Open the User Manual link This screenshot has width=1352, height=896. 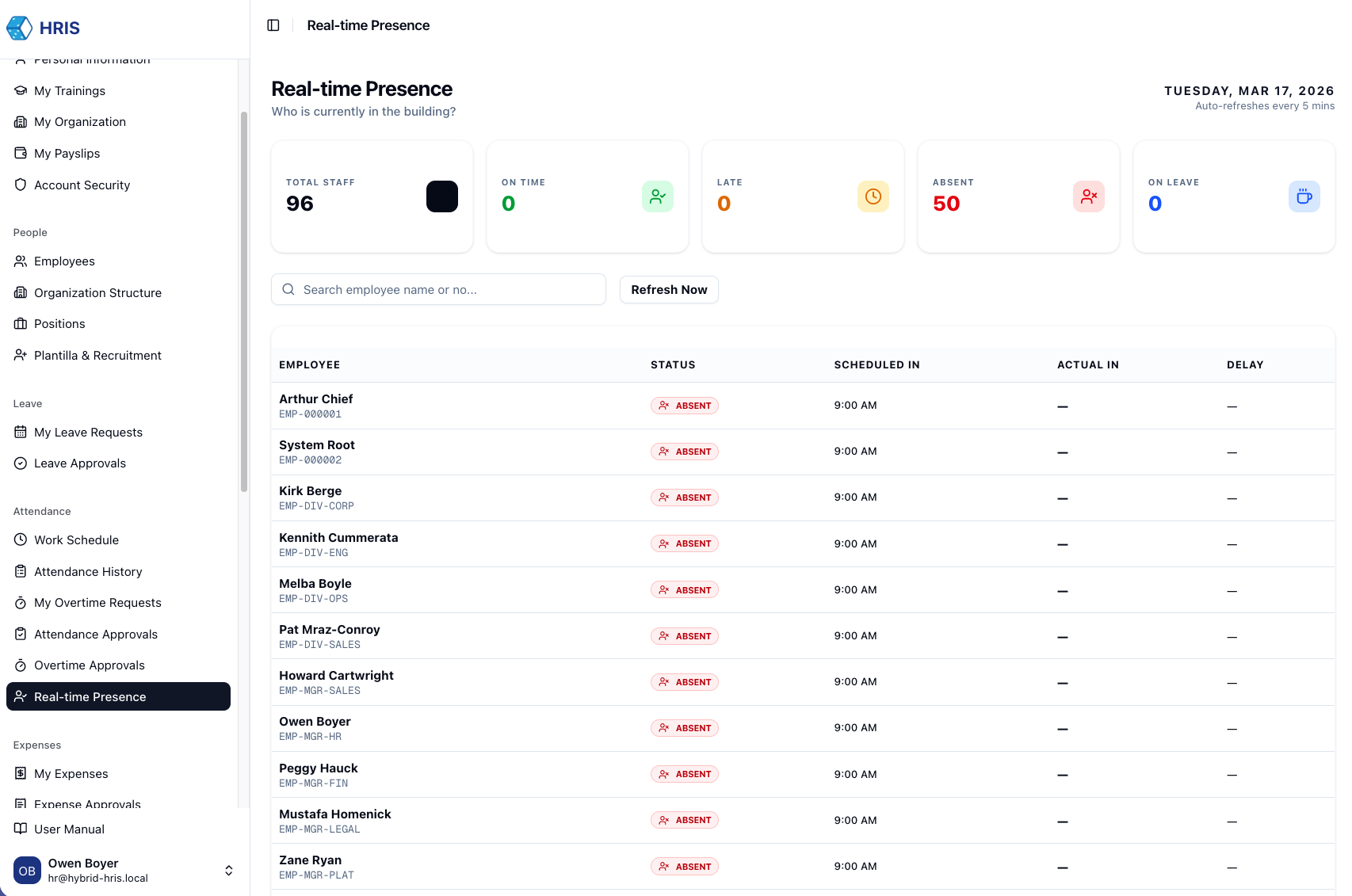pyautogui.click(x=69, y=829)
